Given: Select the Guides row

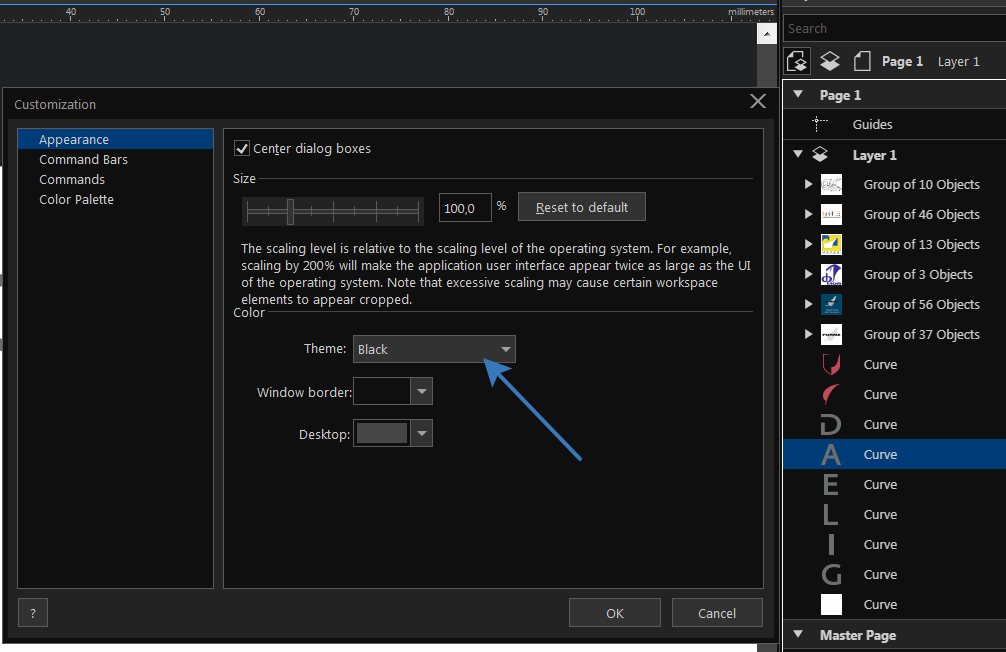Looking at the screenshot, I should 894,124.
